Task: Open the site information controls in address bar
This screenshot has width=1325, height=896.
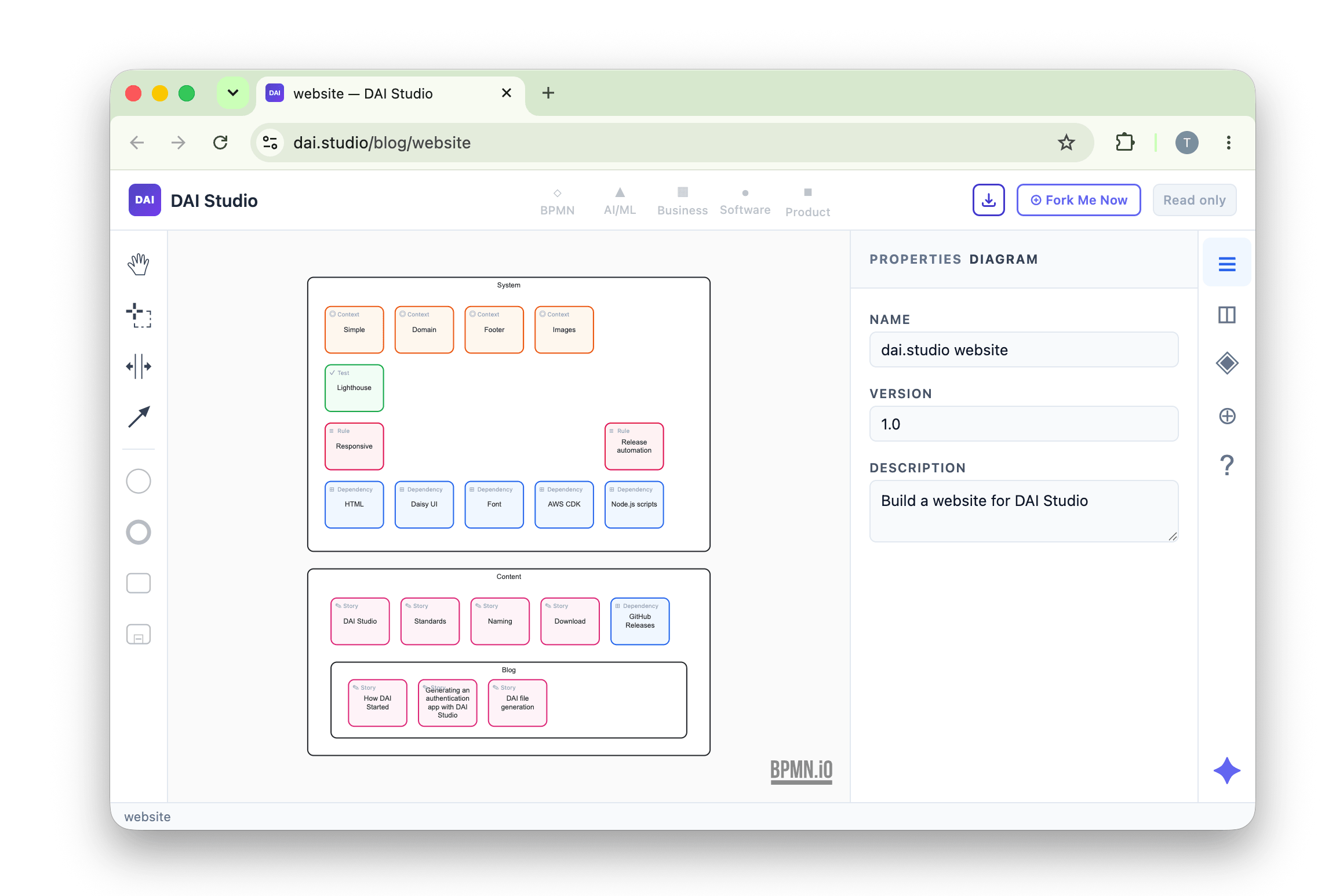Action: [x=270, y=143]
